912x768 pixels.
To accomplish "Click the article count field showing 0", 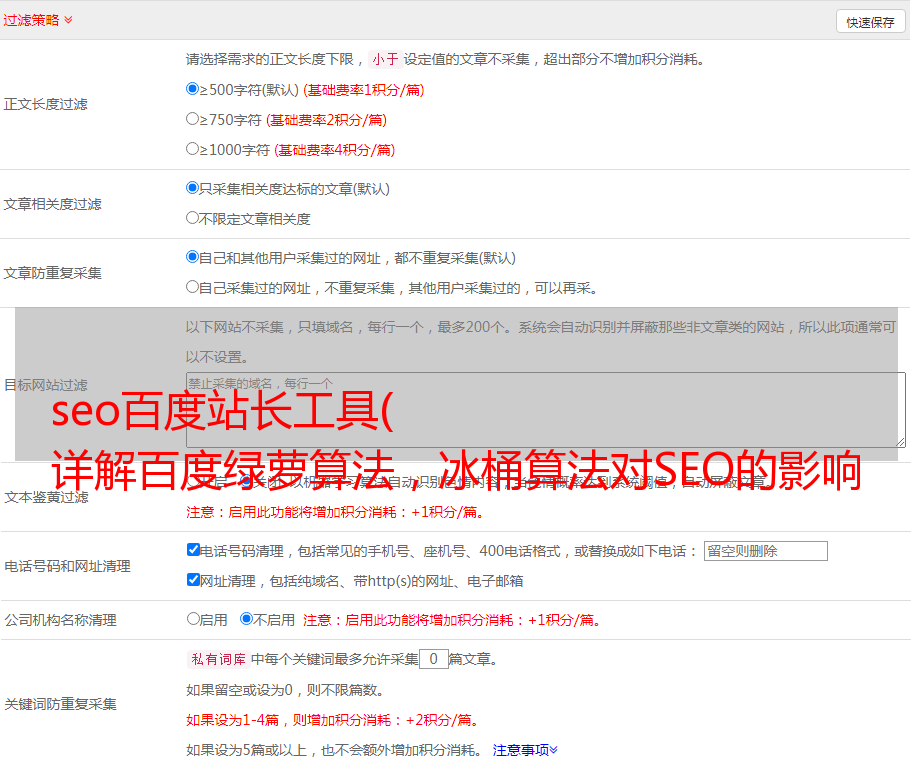I will [433, 659].
